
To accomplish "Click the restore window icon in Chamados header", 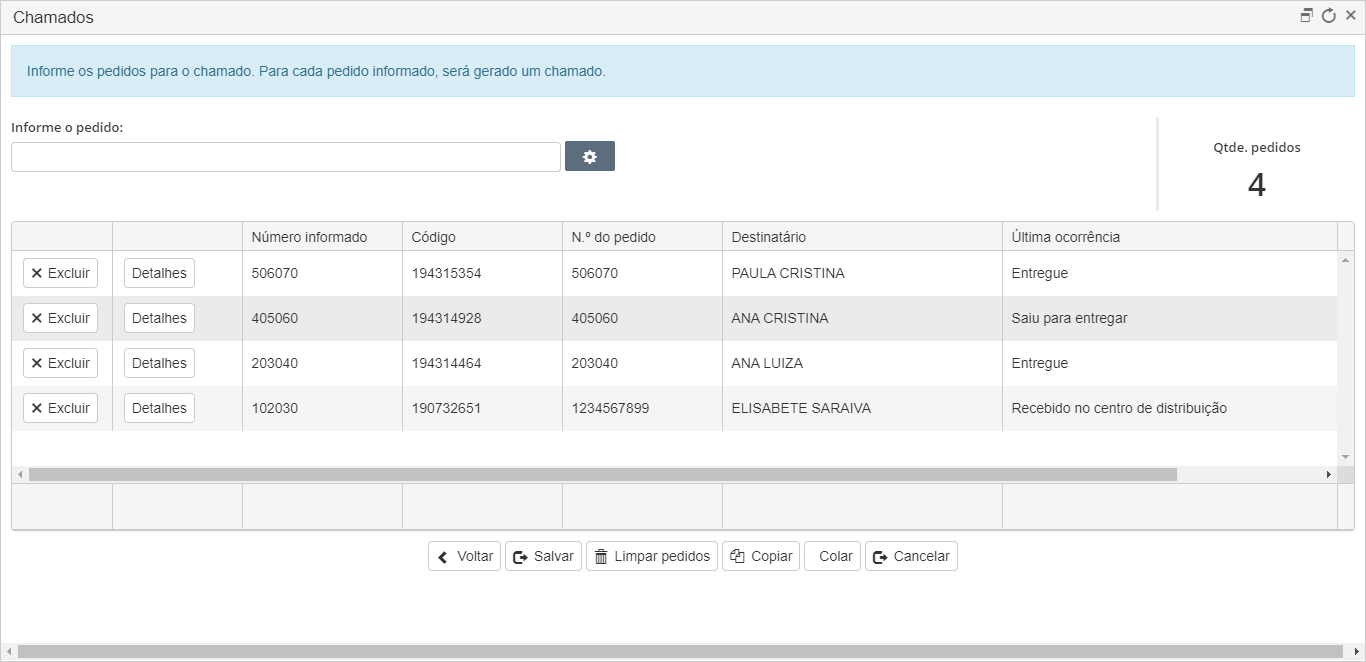I will [x=1306, y=16].
